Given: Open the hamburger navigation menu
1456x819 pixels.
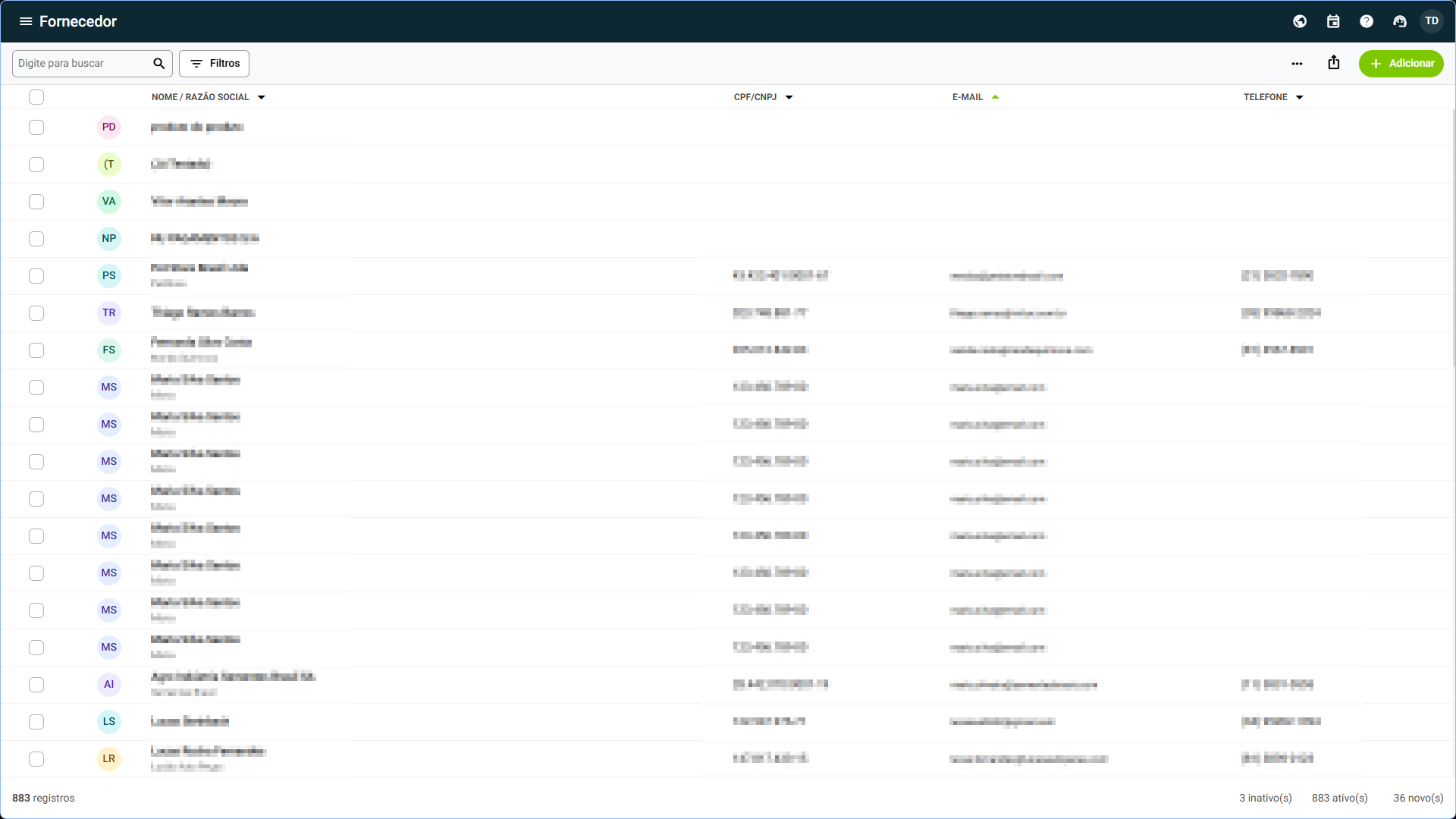Looking at the screenshot, I should point(26,21).
